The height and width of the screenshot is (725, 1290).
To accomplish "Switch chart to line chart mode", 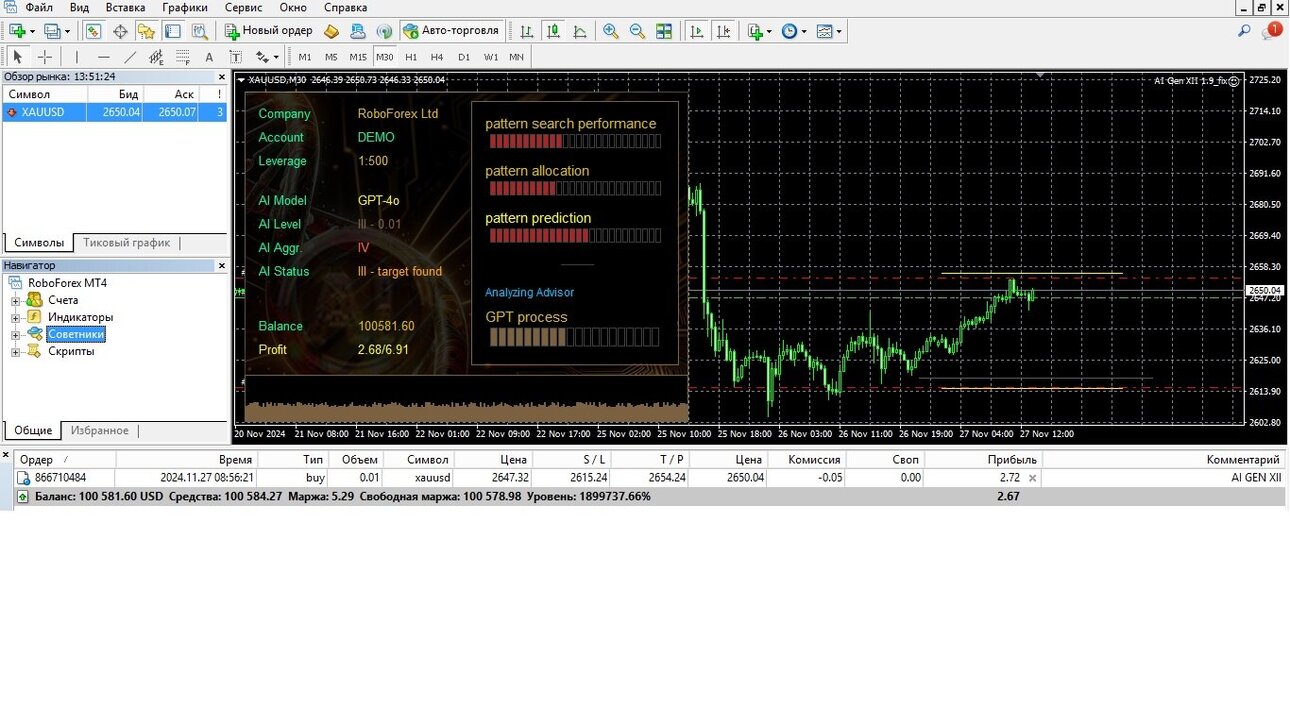I will click(580, 31).
